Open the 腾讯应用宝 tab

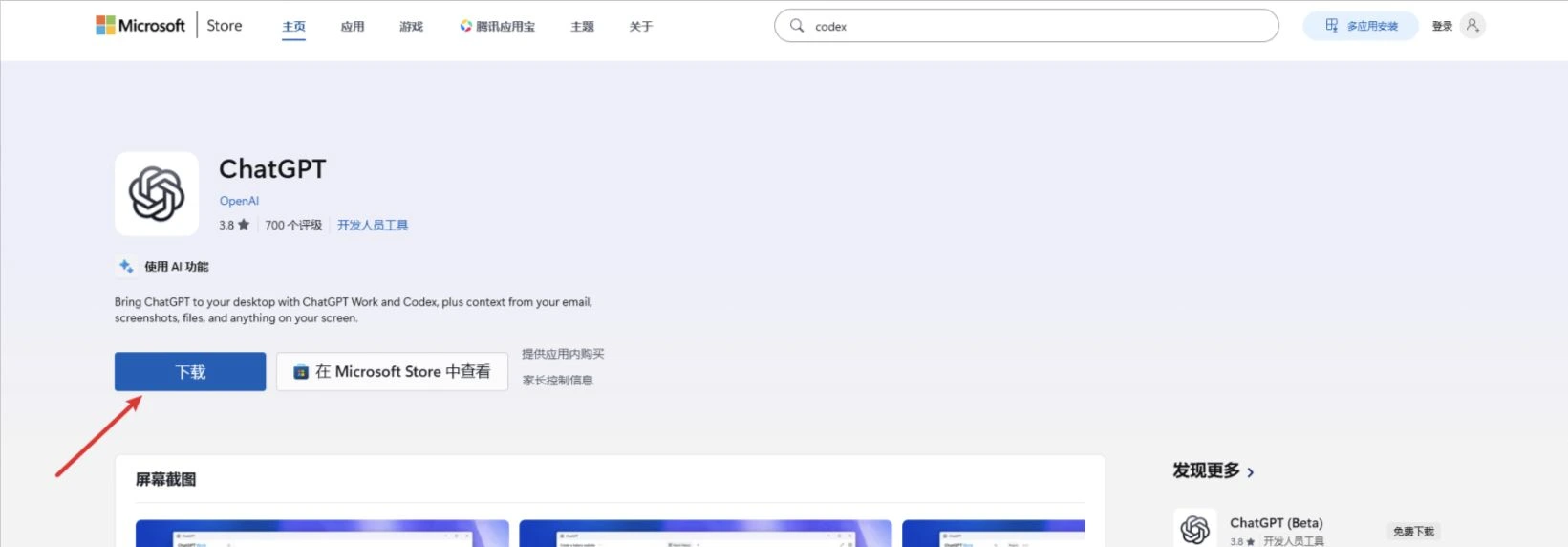(x=497, y=27)
